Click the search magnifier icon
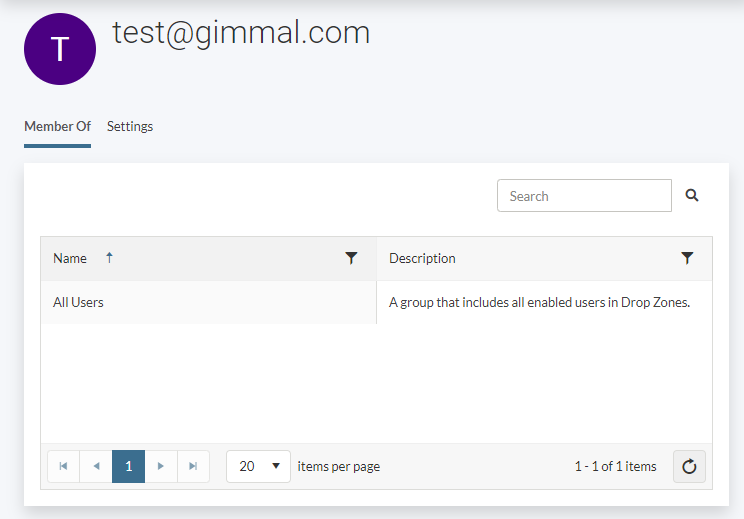744x519 pixels. [692, 196]
